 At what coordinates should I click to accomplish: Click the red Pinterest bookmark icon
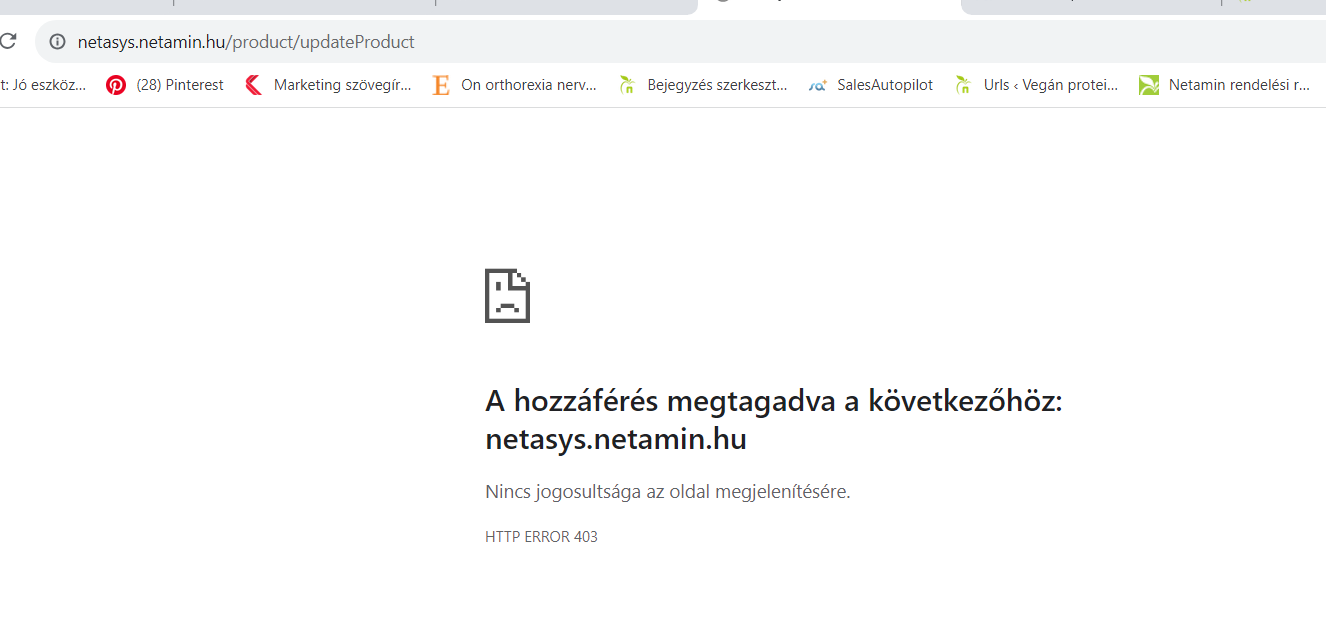pos(116,85)
